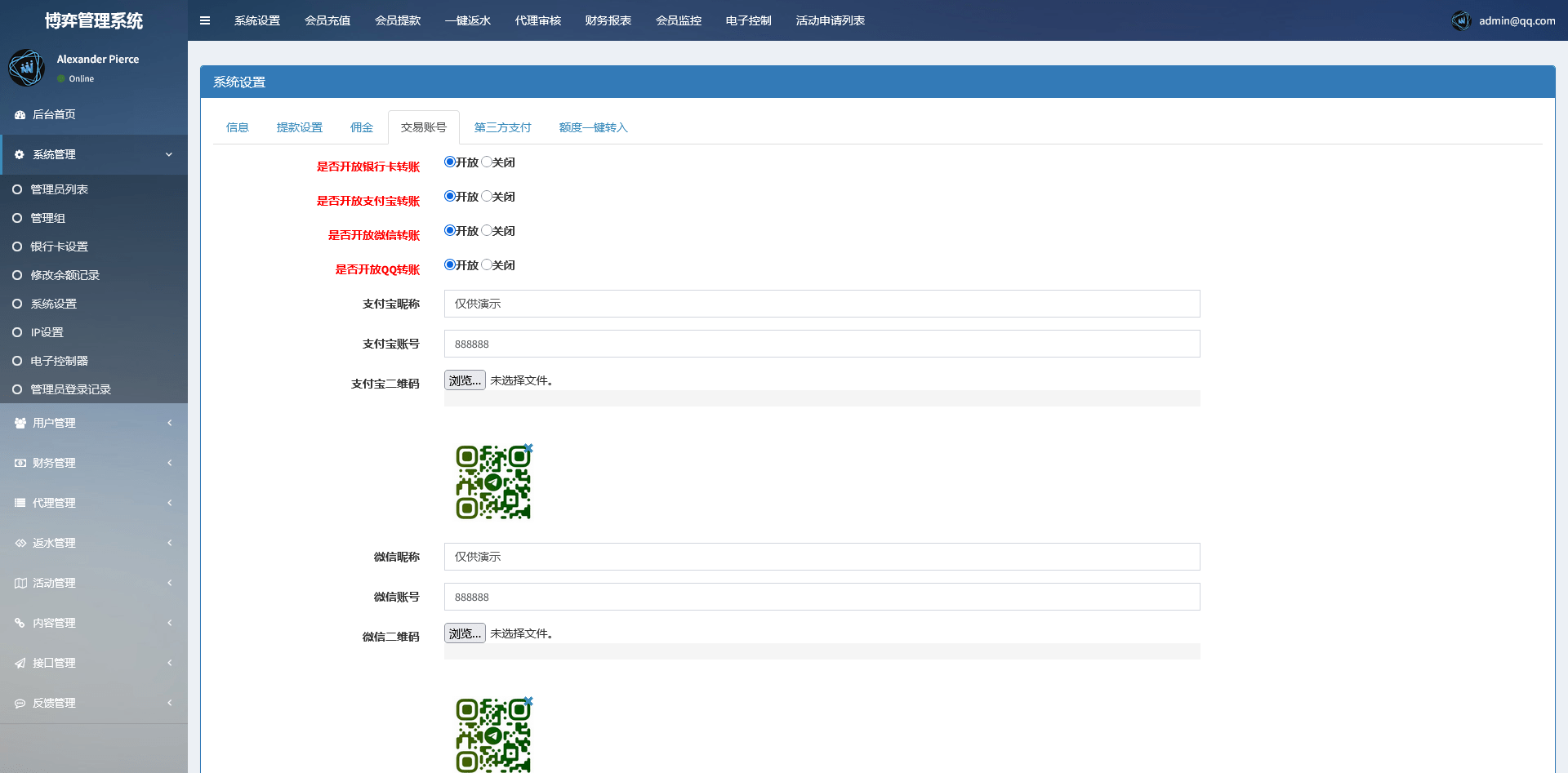The width and height of the screenshot is (1568, 773).
Task: Expand the 代理管理 sidebar arrow
Action: click(169, 503)
